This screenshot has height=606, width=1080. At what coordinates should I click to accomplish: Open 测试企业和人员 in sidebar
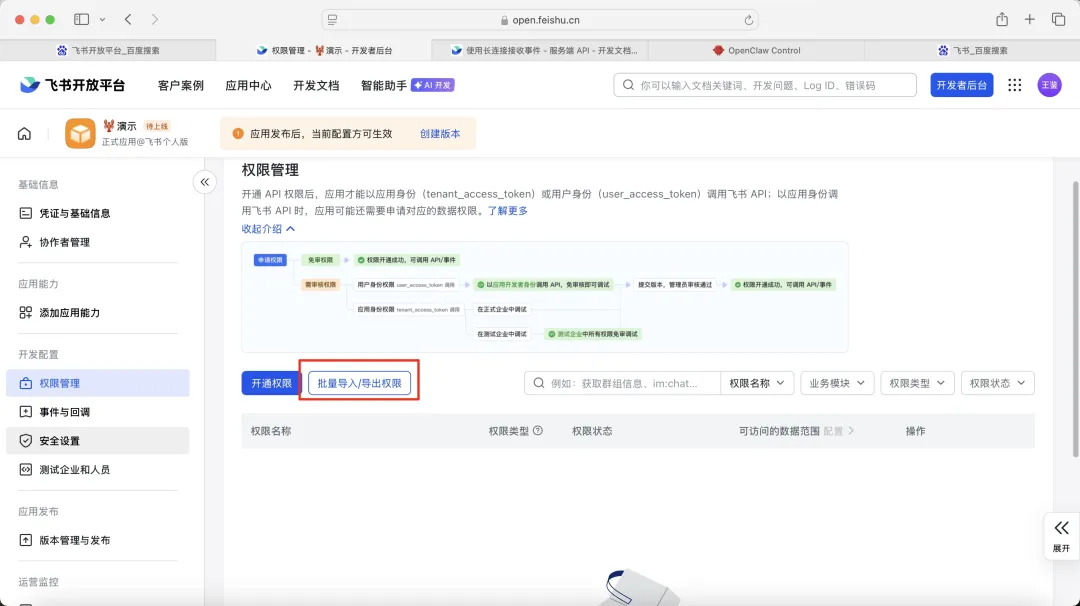coord(98,470)
